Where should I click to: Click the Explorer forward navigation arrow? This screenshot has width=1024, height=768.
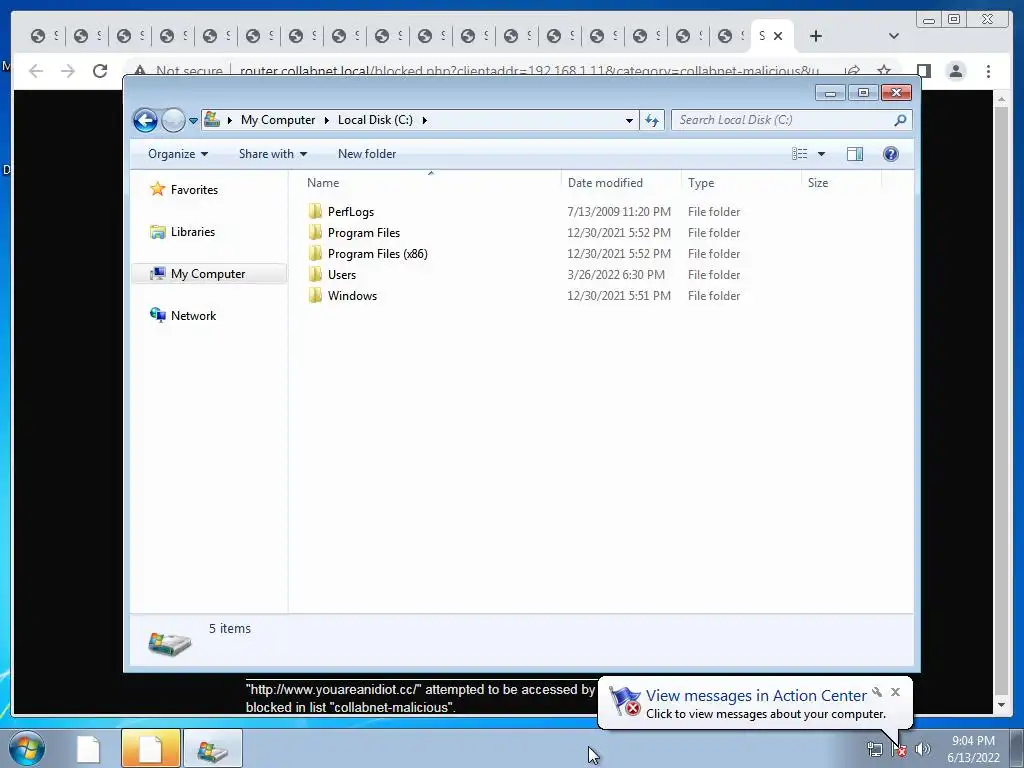point(173,120)
